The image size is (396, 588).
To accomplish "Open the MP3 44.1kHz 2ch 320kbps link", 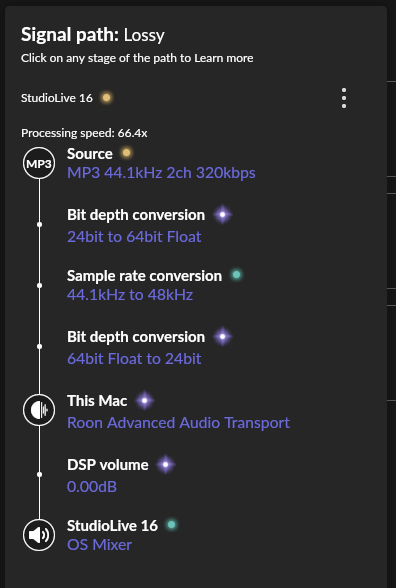I will (x=161, y=173).
